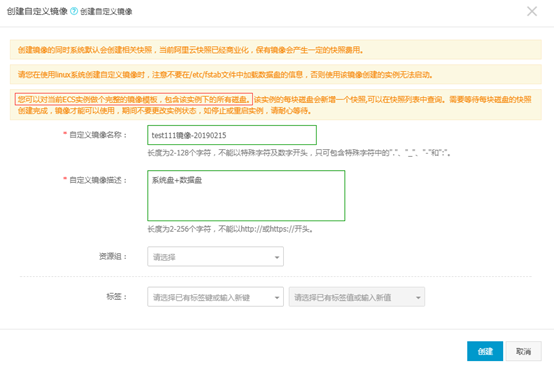Click the 标签 label
This screenshot has width=554, height=371.
pos(116,296)
